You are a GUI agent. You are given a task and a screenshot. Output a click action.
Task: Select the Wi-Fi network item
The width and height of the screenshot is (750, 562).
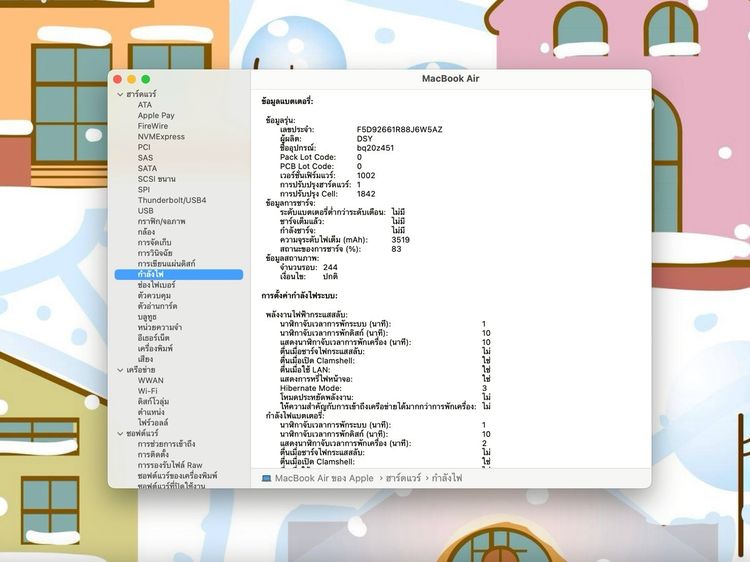tap(148, 390)
